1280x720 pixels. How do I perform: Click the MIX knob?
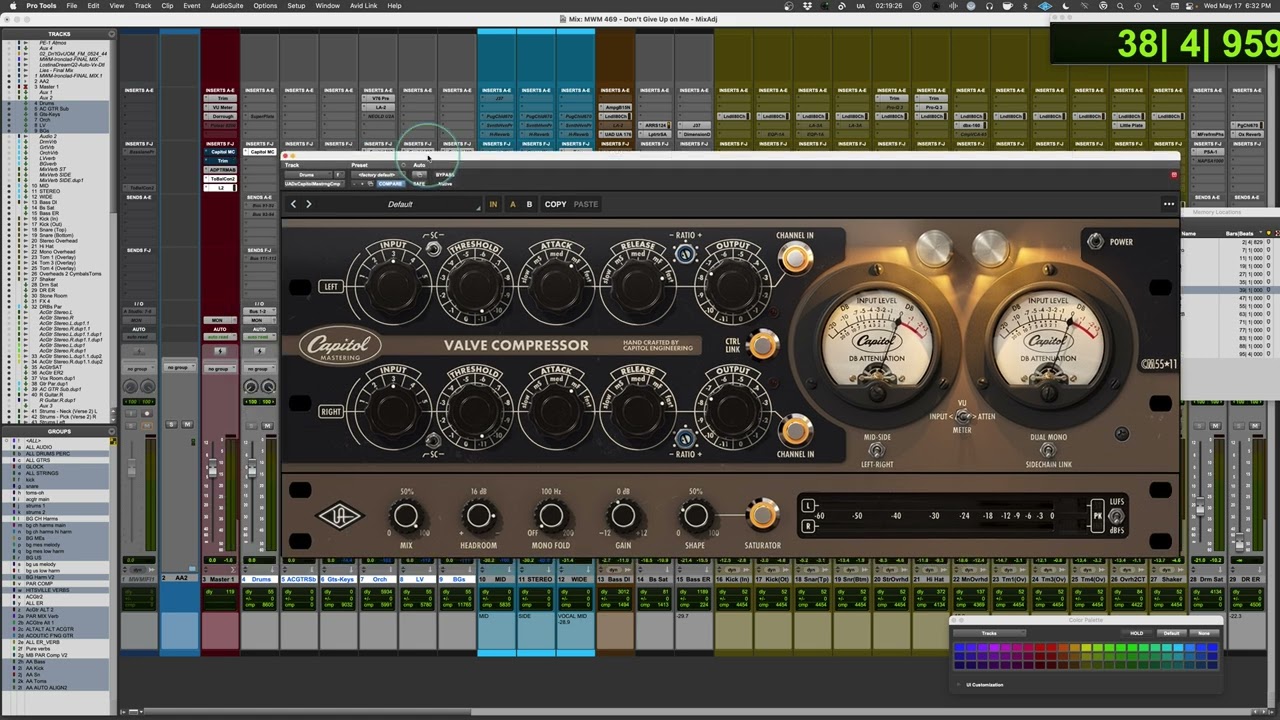[406, 516]
